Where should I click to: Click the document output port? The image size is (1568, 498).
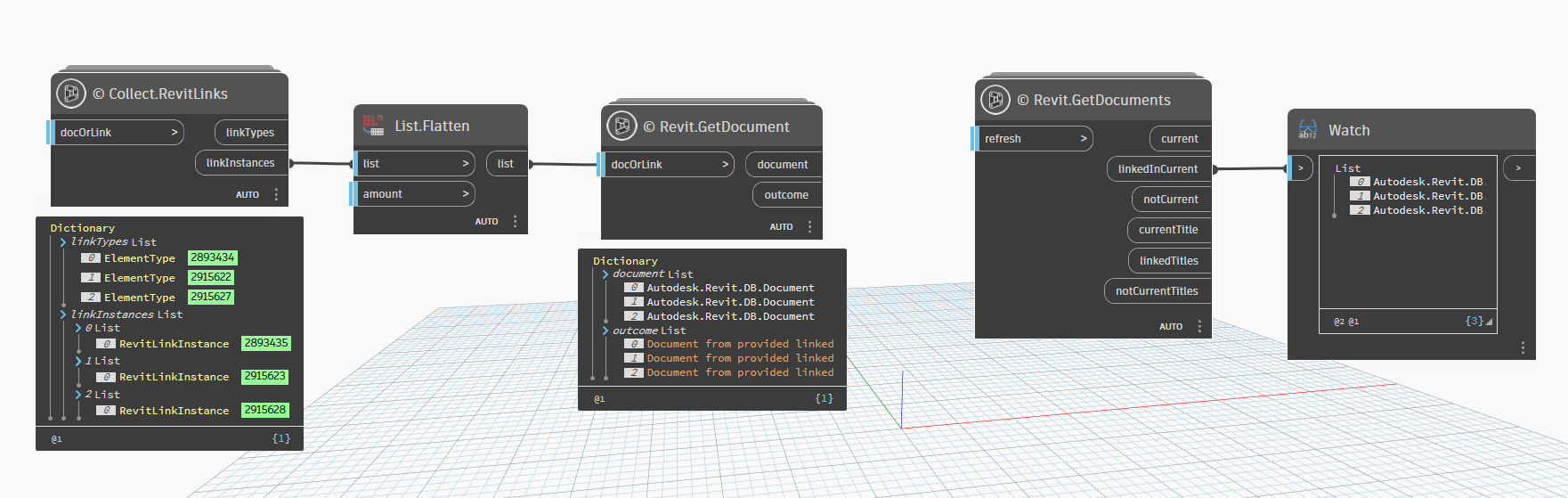[x=784, y=164]
